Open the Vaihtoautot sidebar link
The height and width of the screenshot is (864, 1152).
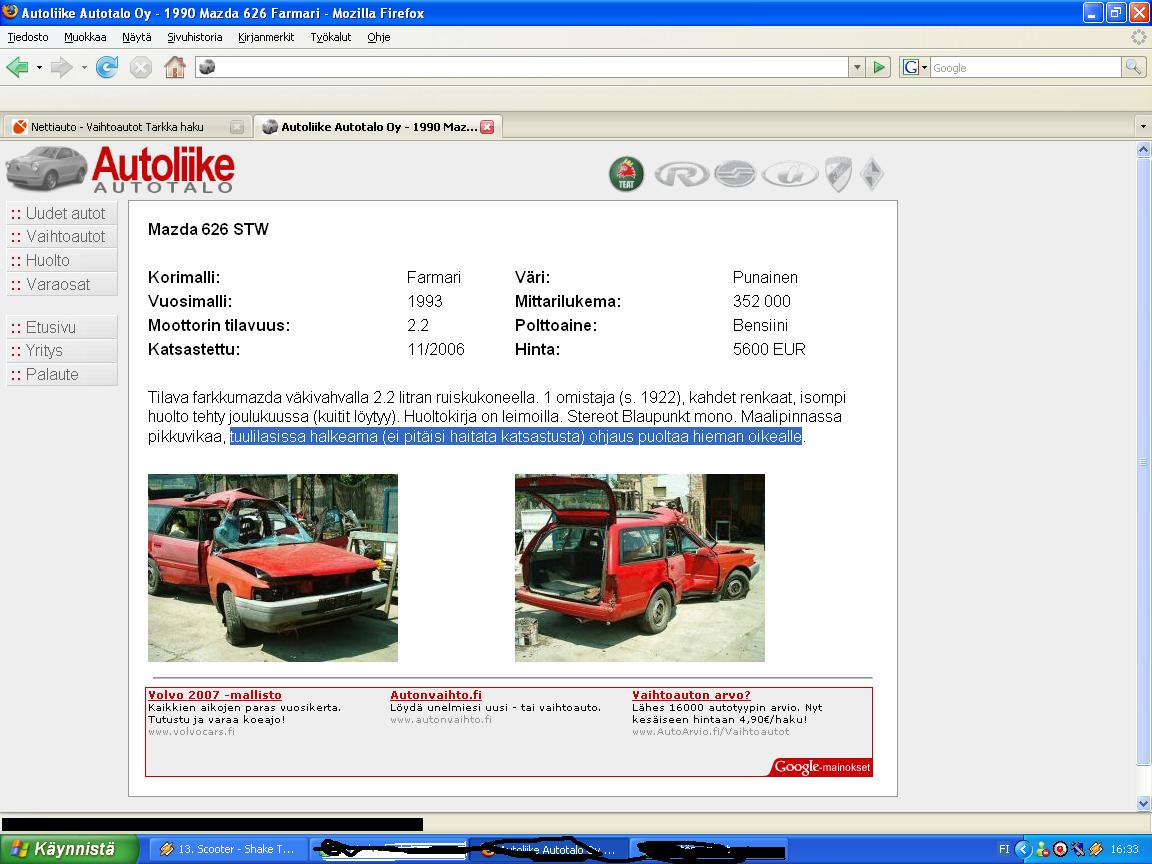pyautogui.click(x=65, y=237)
